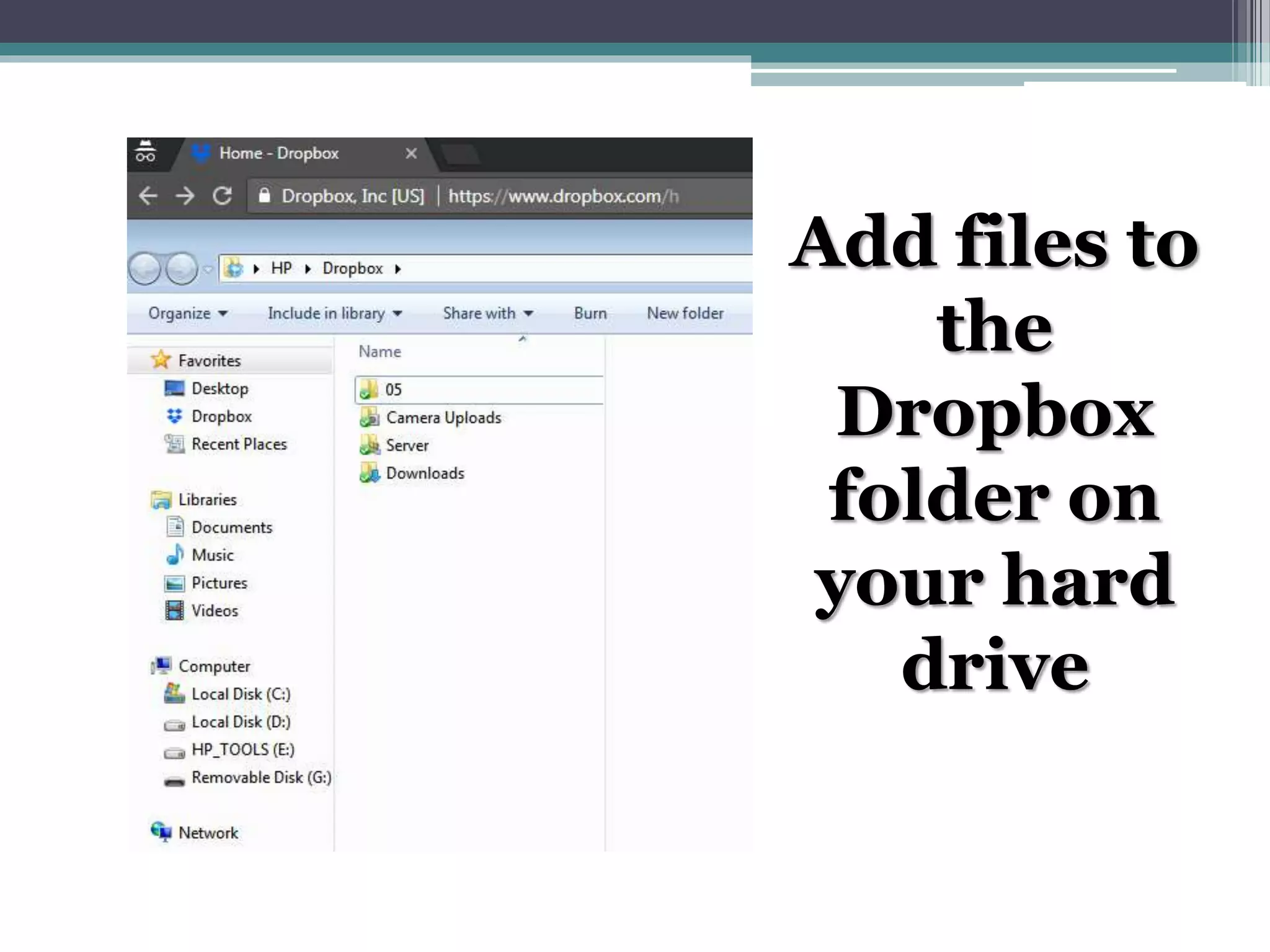The image size is (1270, 952).
Task: Click Explorer forward navigation button
Action: pos(182,269)
